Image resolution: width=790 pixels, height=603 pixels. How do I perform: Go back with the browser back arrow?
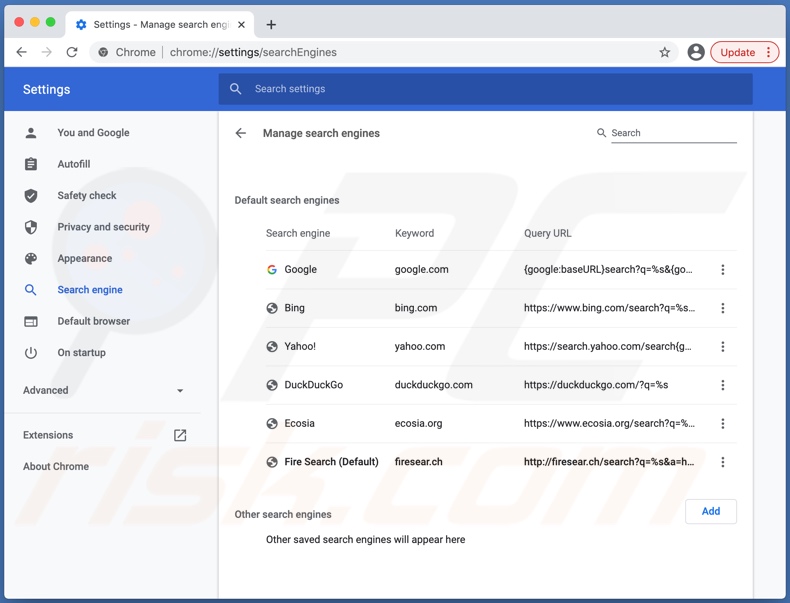coord(21,52)
